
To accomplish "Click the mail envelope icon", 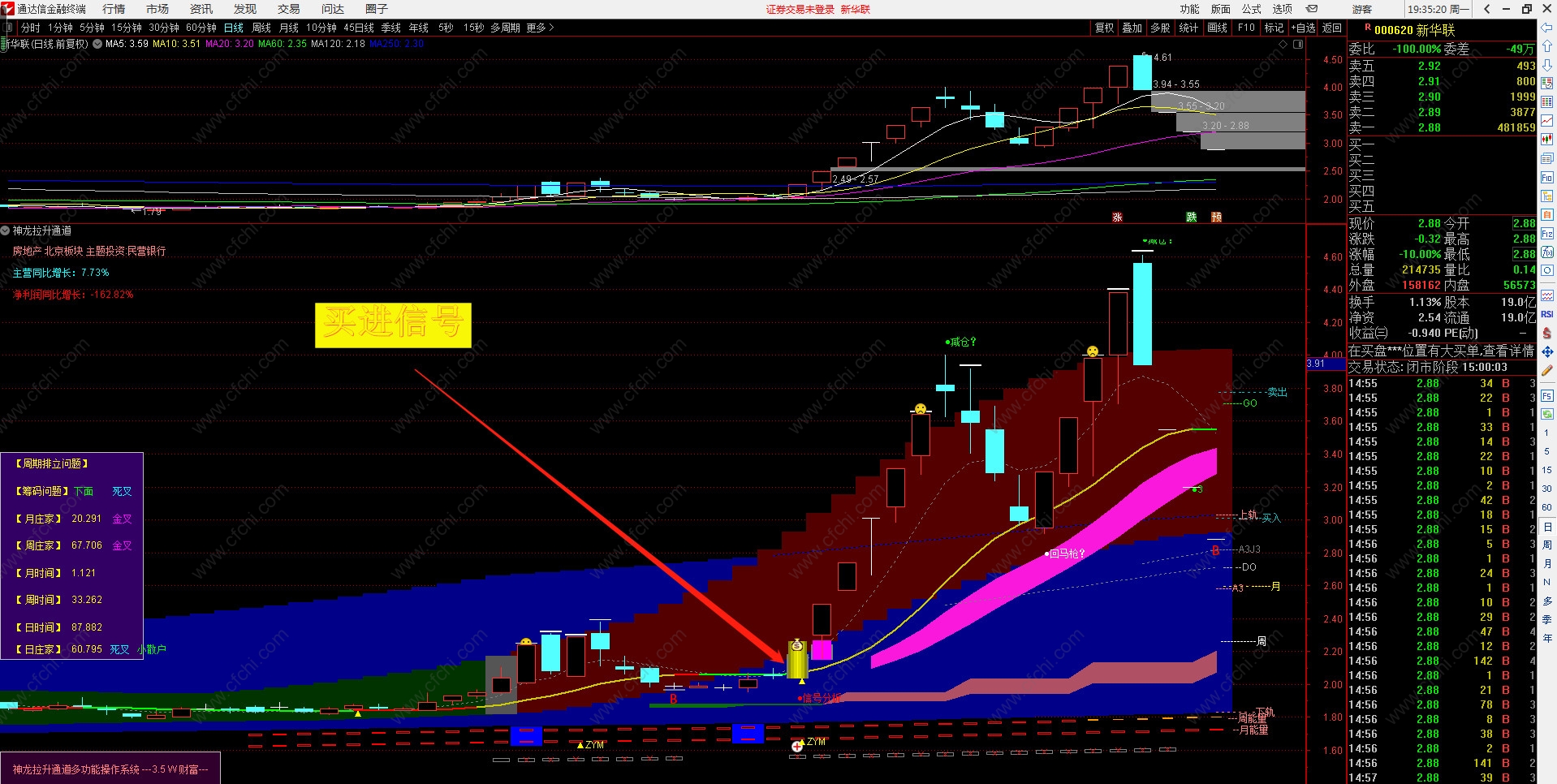I will [x=1311, y=9].
